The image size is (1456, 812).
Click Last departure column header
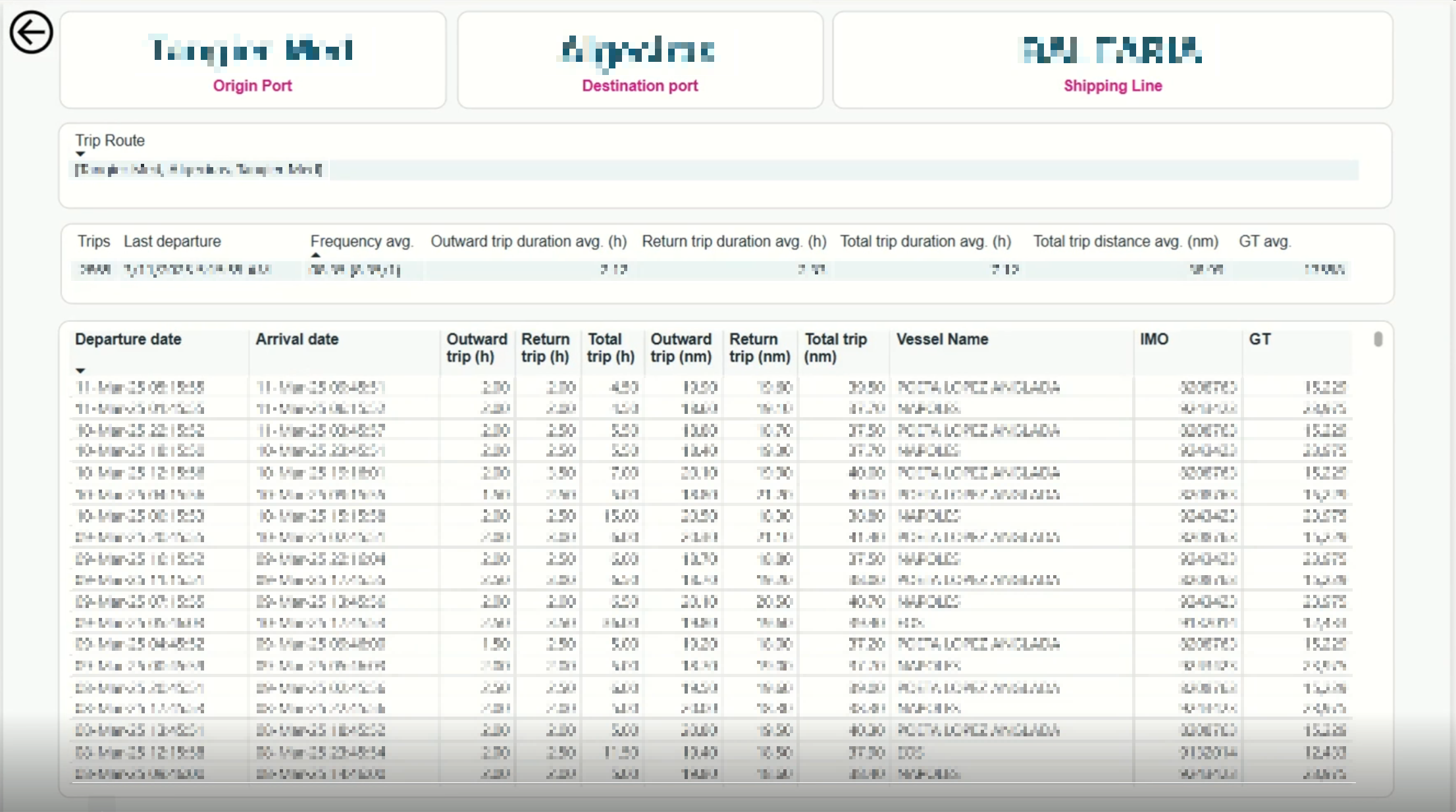[172, 241]
